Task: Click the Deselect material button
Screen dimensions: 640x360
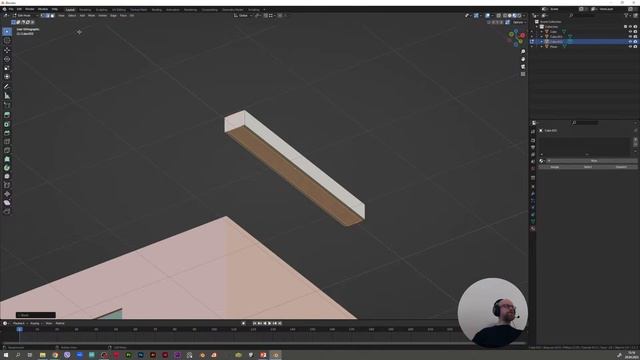Action: pos(621,167)
